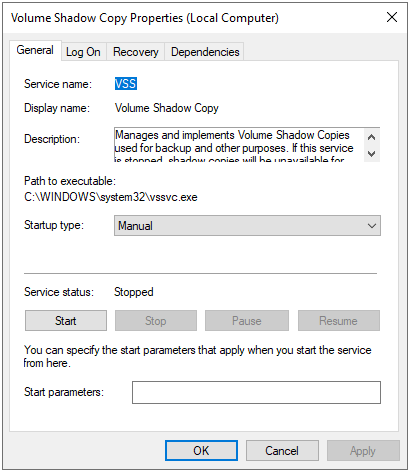Click the up arrow in Description scrollbar
The height and width of the screenshot is (472, 410).
tap(372, 137)
